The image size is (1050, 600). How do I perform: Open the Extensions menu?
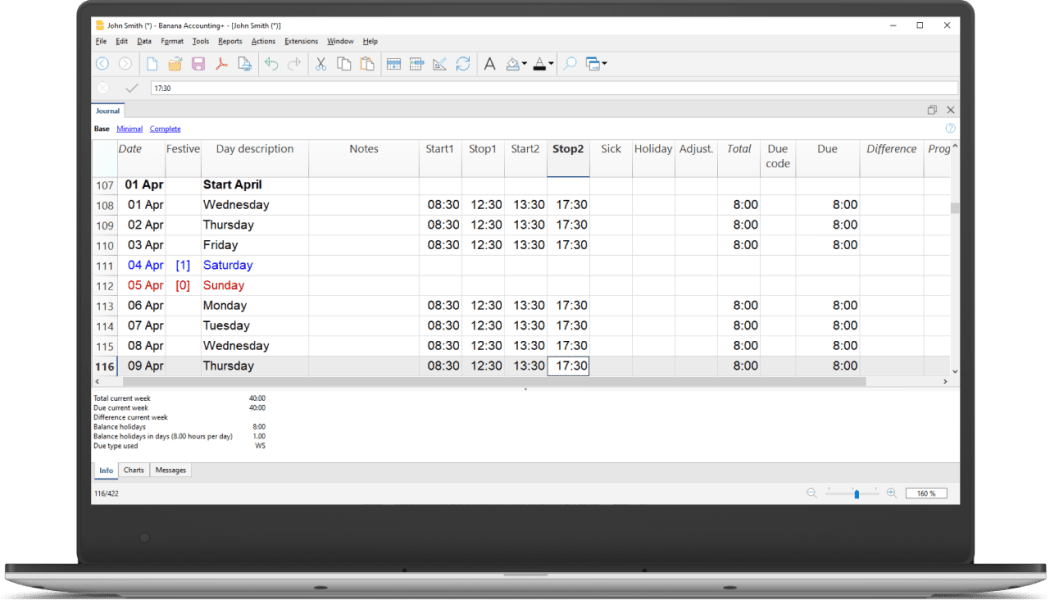click(x=300, y=41)
